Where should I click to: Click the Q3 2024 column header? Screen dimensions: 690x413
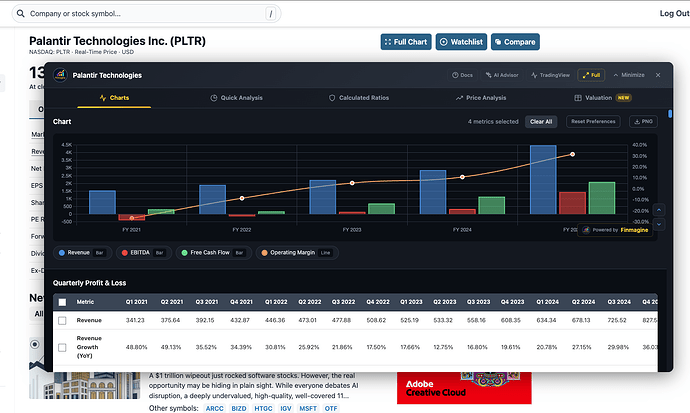(619, 302)
